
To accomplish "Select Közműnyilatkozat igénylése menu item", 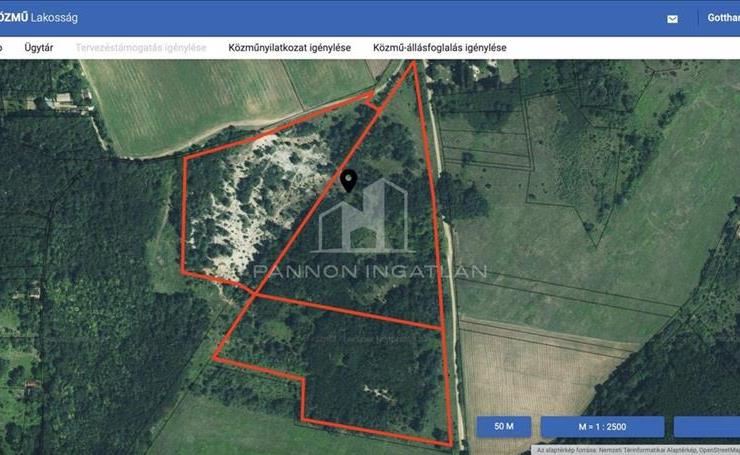I will [289, 48].
